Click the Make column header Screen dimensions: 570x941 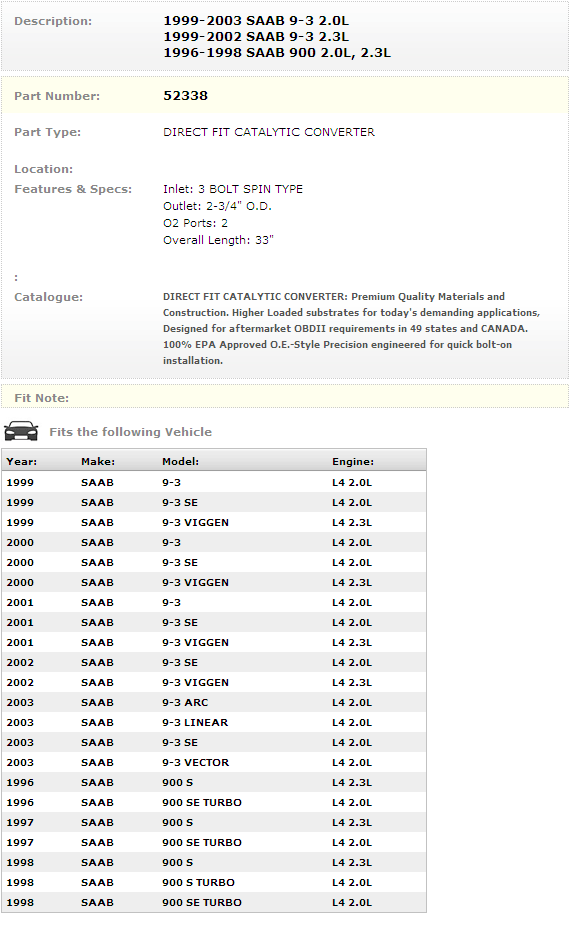click(x=98, y=461)
